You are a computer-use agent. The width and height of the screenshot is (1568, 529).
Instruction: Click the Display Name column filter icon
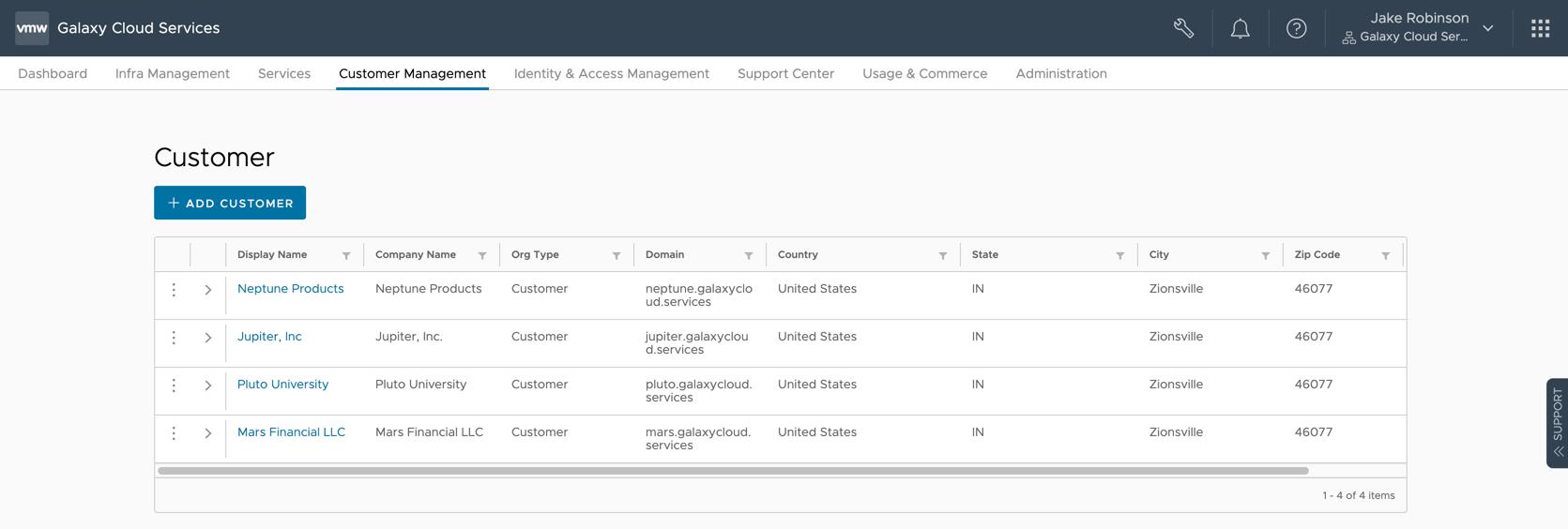(346, 255)
